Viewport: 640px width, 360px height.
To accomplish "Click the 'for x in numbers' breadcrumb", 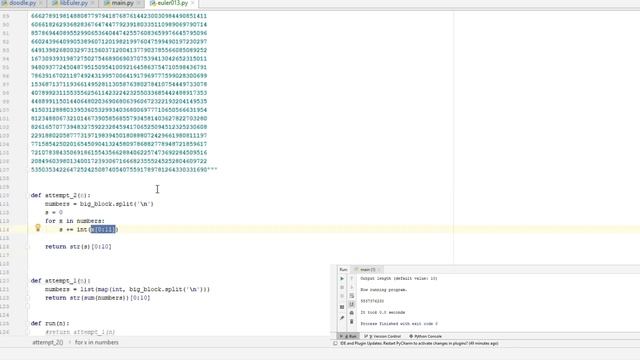I will (x=97, y=342).
